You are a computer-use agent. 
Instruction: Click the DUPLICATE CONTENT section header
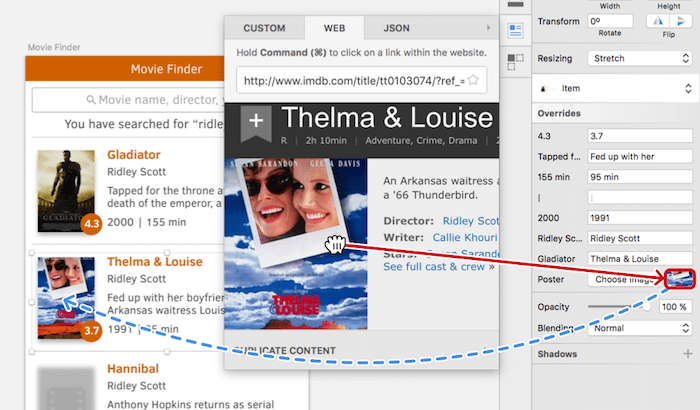pos(284,351)
